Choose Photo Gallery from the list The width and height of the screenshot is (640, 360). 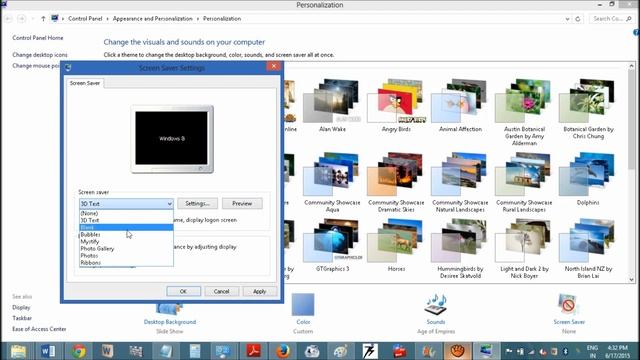(x=126, y=249)
